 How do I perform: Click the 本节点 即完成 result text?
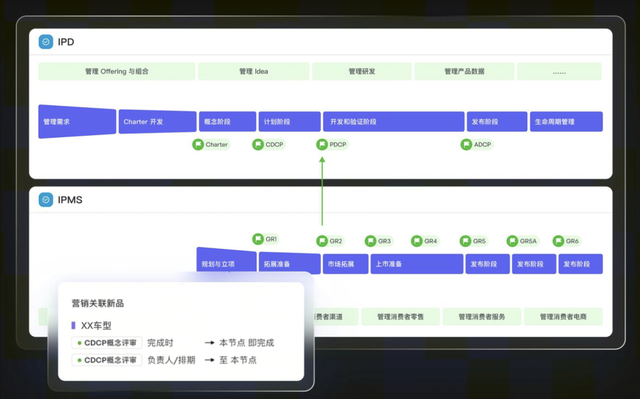(247, 343)
